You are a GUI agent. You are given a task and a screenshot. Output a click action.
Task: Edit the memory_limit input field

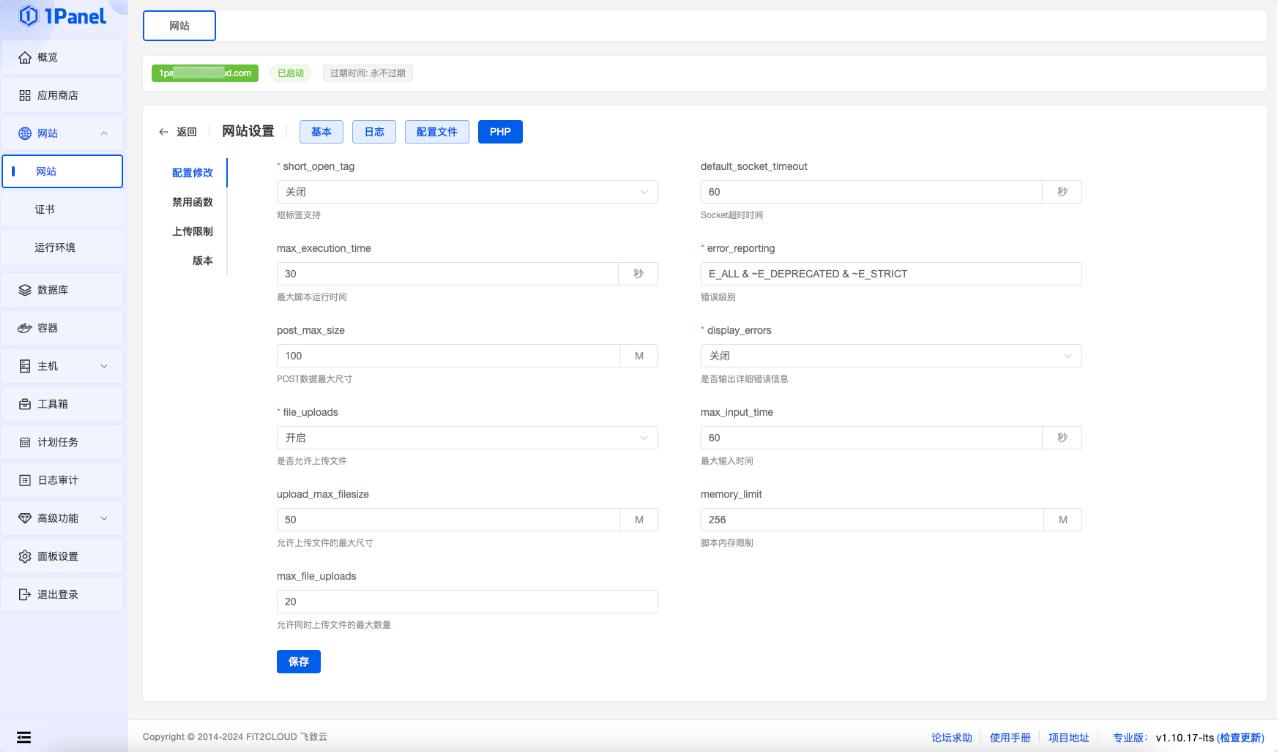pos(870,519)
